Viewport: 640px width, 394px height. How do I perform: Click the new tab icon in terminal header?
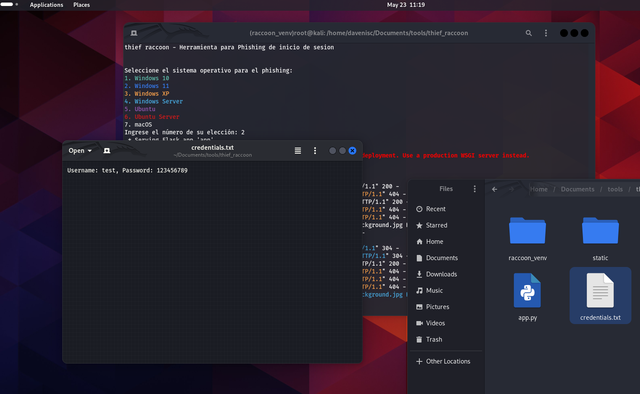pyautogui.click(x=134, y=33)
